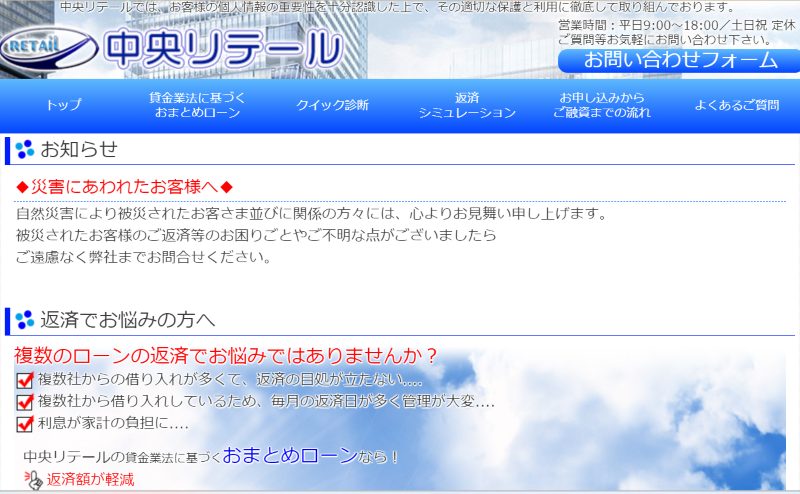Open the トップ navigation item
The image size is (800, 494).
(x=64, y=105)
